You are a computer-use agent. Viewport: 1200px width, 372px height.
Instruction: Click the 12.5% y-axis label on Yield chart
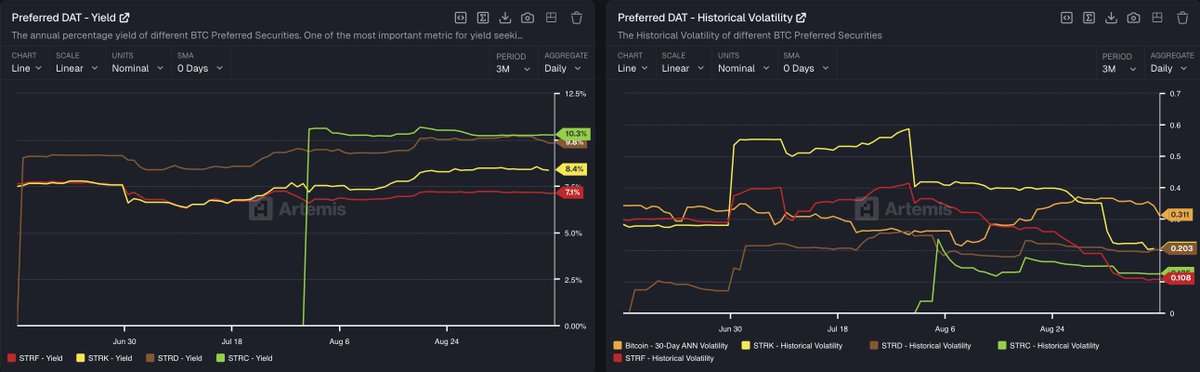click(575, 94)
